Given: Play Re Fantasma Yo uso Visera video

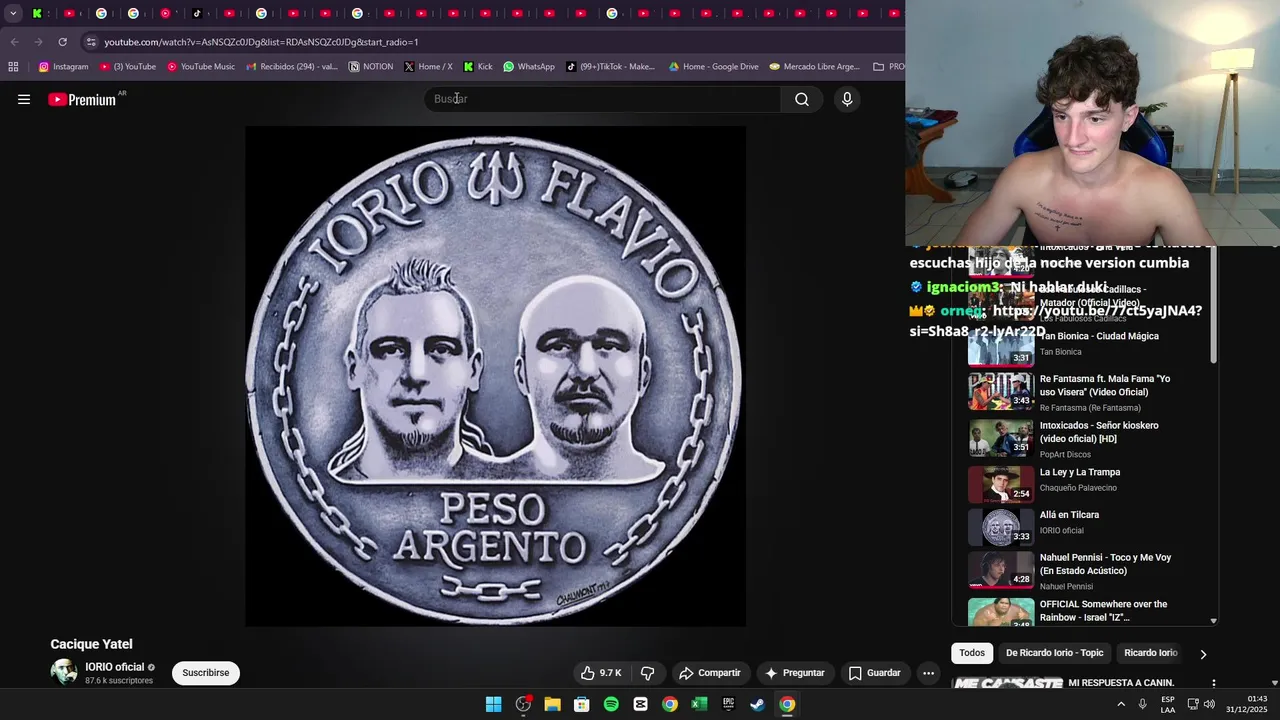Looking at the screenshot, I should [1105, 385].
